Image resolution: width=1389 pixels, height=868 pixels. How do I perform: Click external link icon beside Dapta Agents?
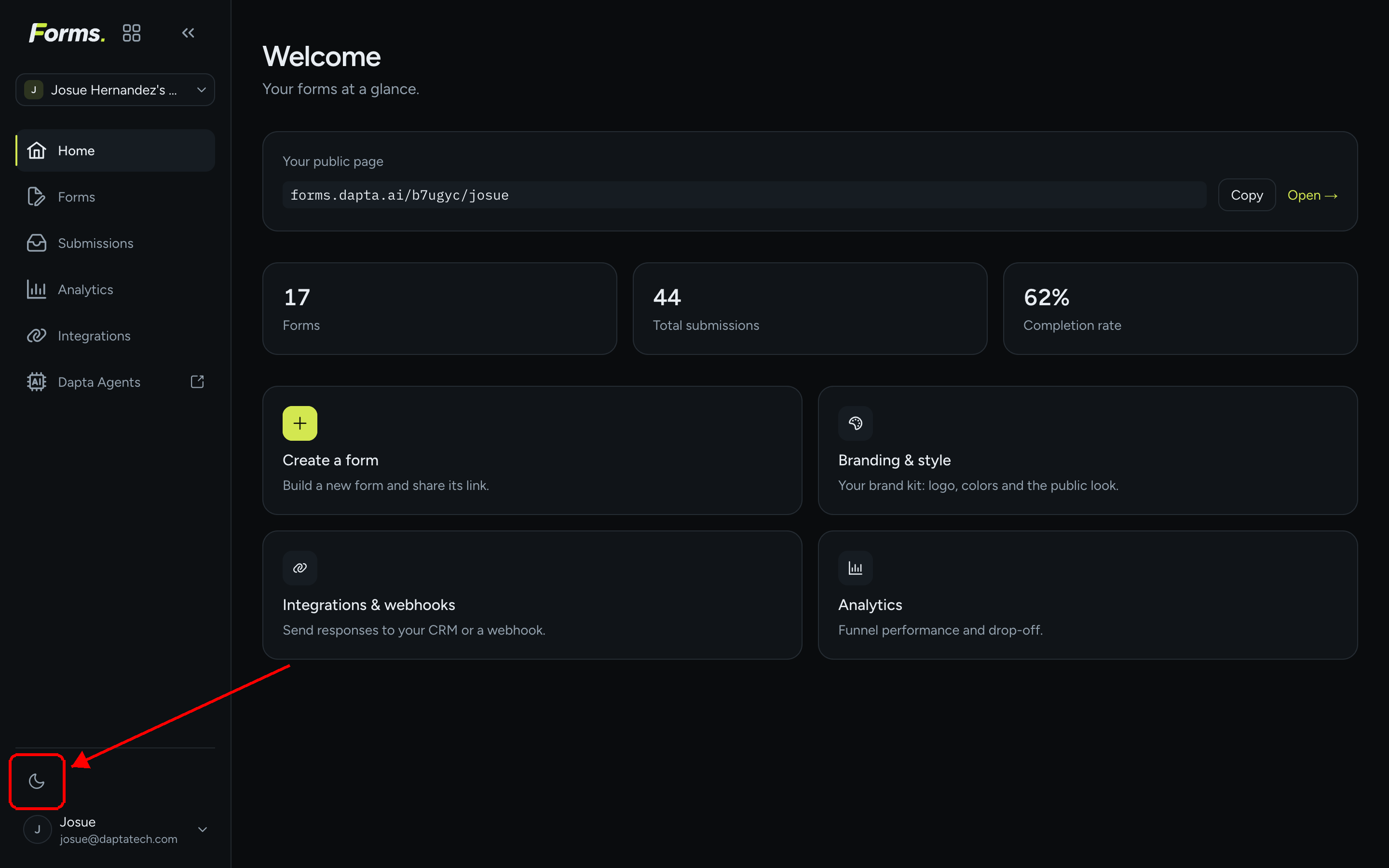197,382
